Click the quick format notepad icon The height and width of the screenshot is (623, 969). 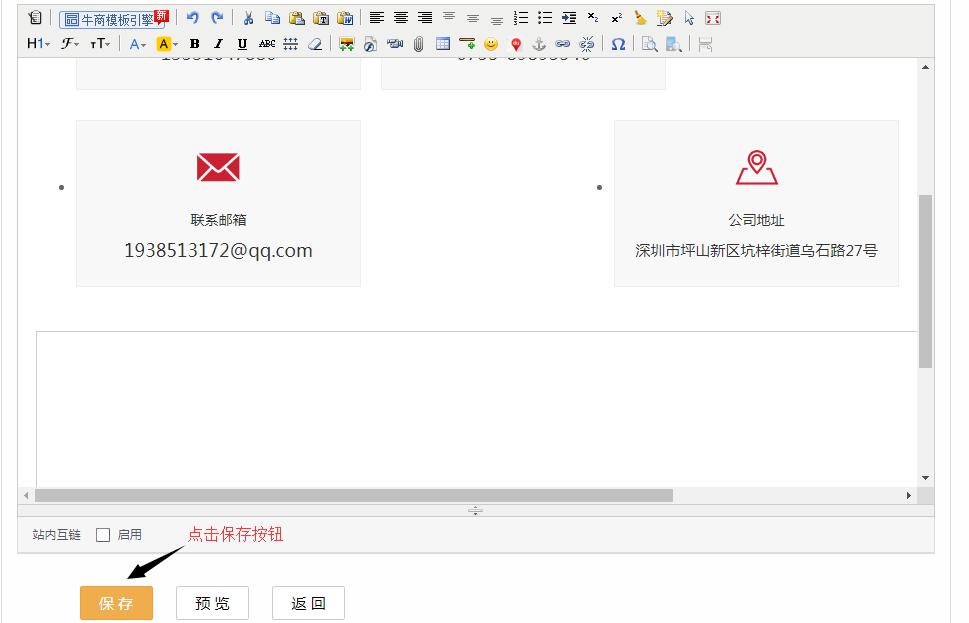665,18
